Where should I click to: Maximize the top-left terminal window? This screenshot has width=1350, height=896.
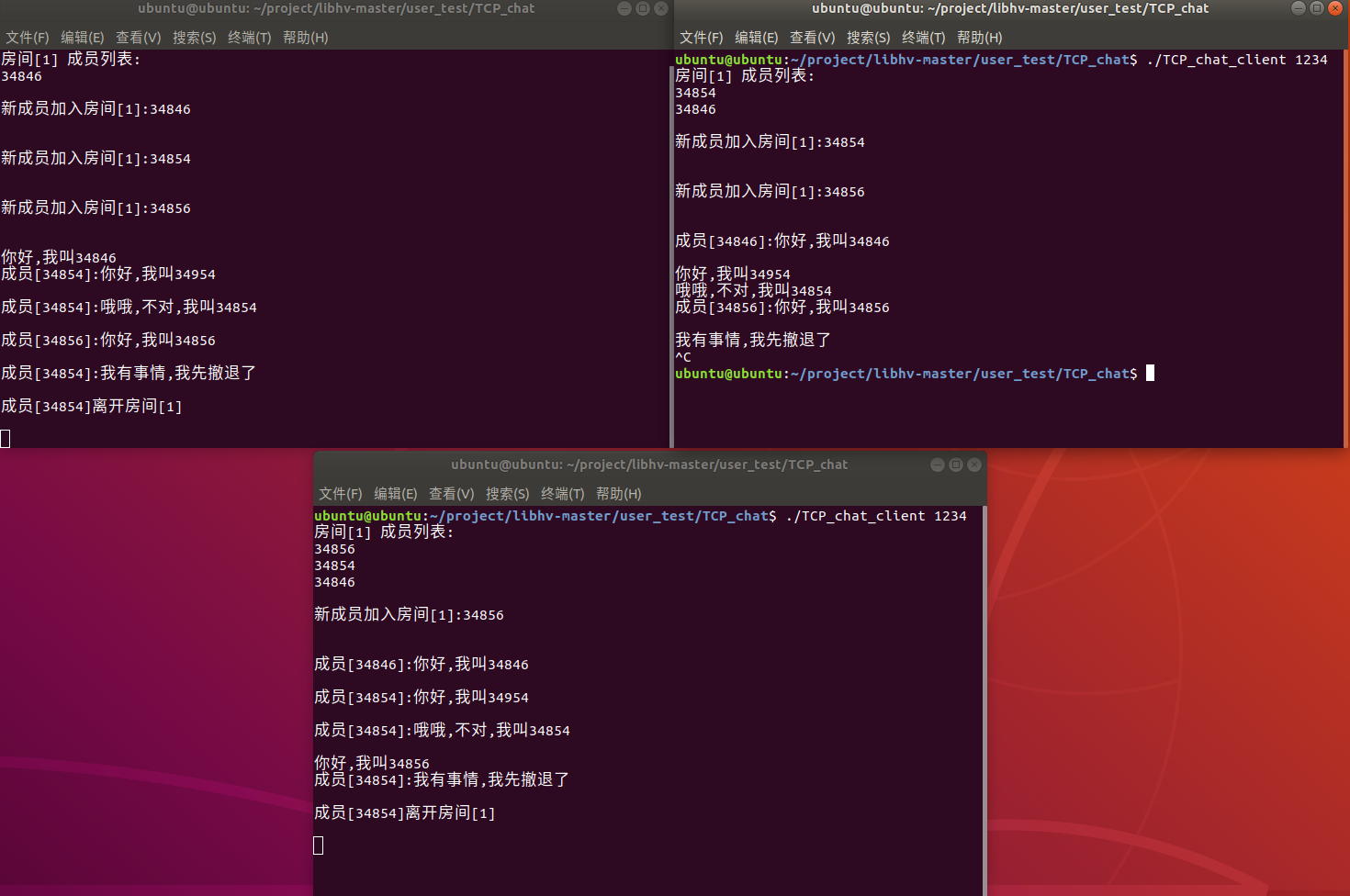(643, 8)
